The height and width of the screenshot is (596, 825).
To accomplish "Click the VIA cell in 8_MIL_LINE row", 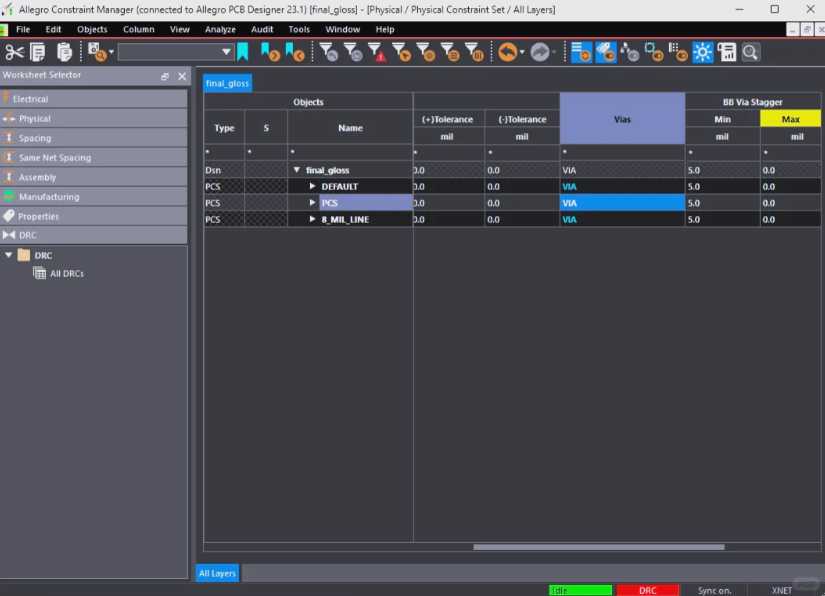I will pyautogui.click(x=622, y=219).
